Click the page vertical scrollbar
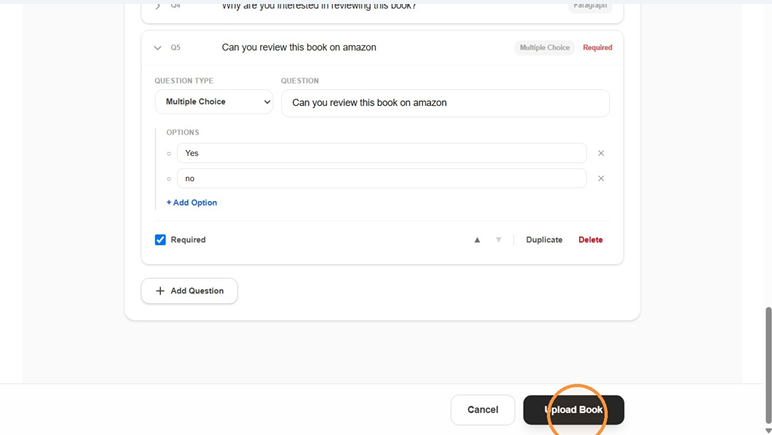The height and width of the screenshot is (435, 772). pyautogui.click(x=768, y=365)
